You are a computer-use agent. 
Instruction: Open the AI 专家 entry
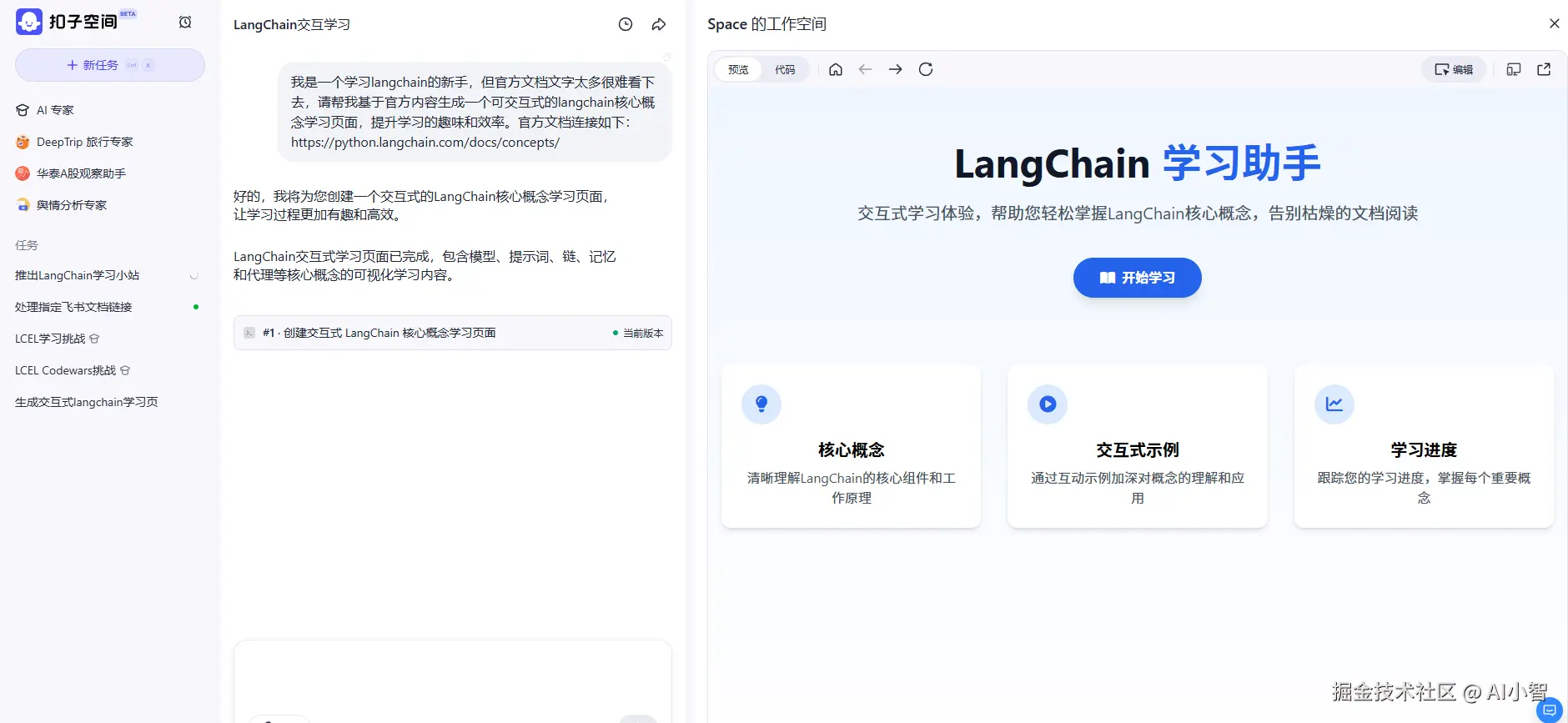pos(55,110)
